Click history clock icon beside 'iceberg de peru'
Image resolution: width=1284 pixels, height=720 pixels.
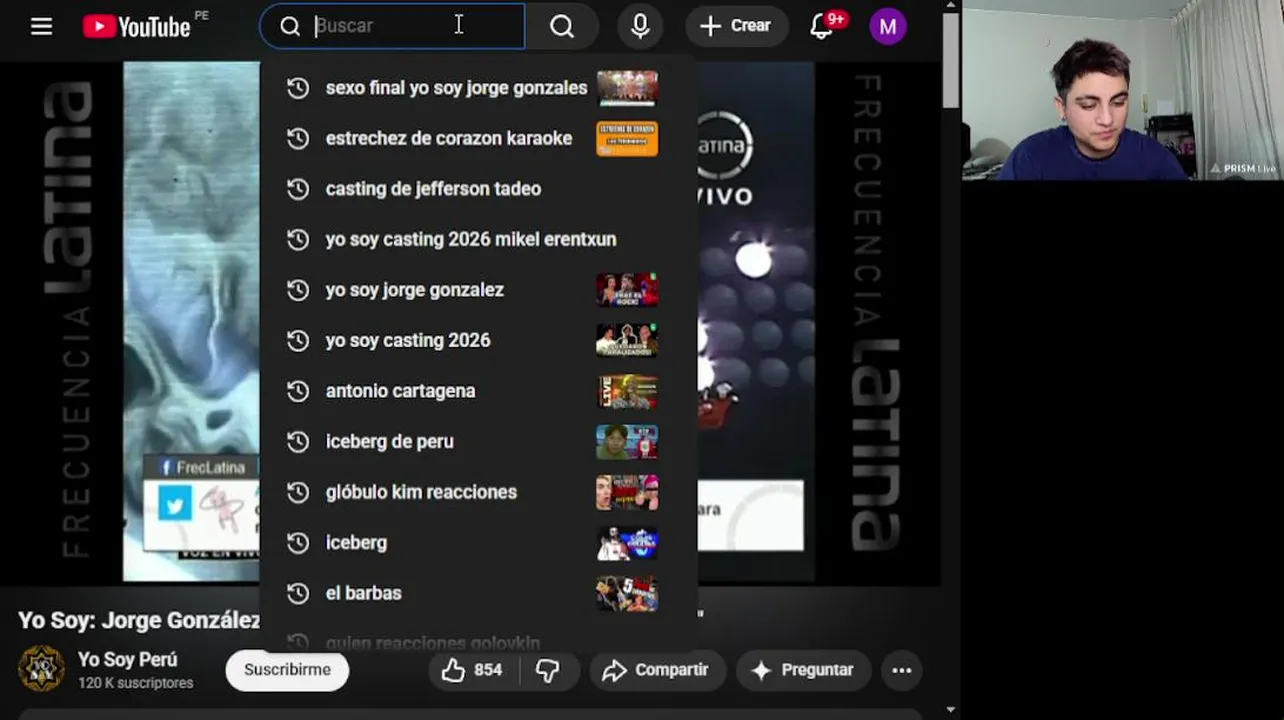click(x=298, y=441)
